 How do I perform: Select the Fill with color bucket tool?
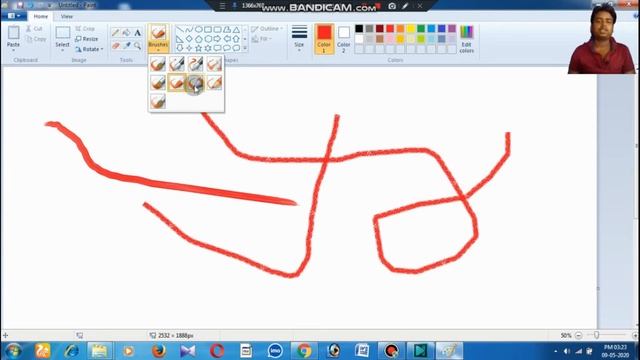tap(127, 33)
